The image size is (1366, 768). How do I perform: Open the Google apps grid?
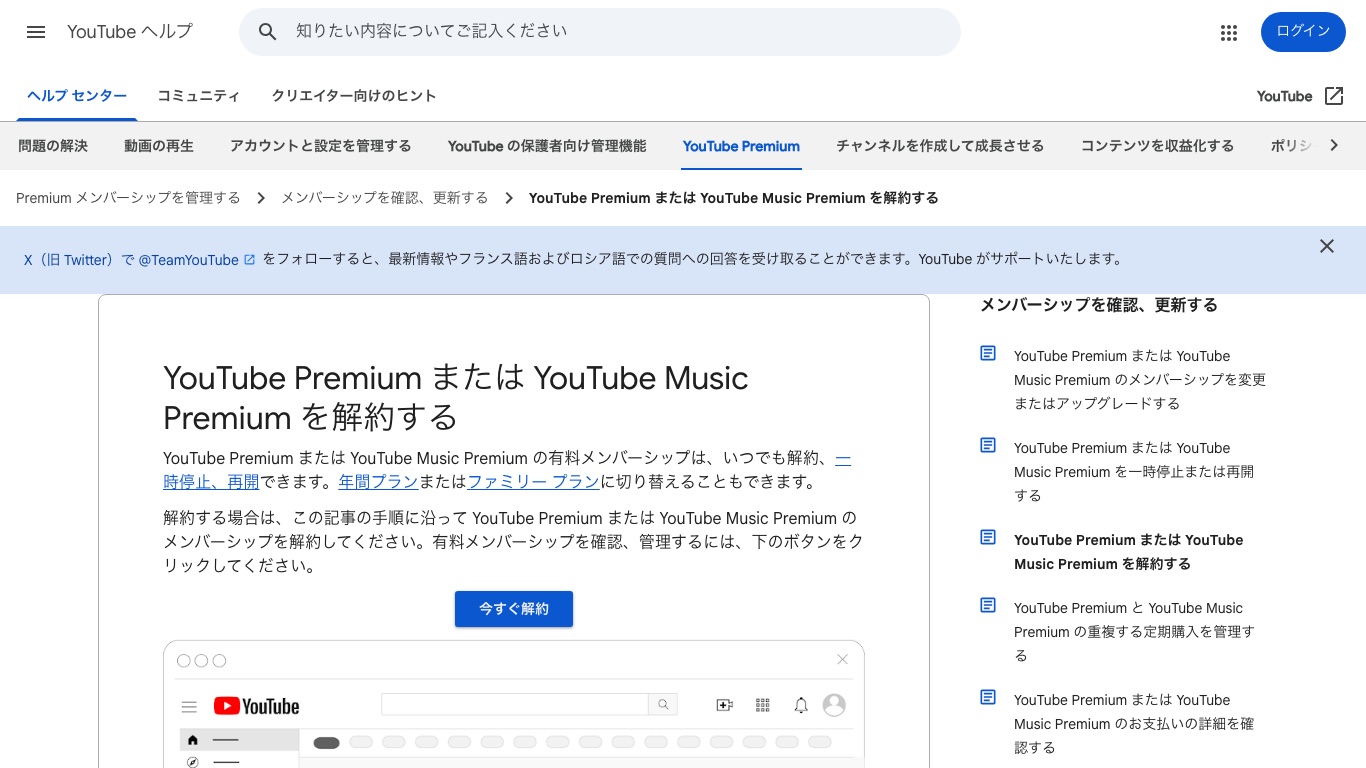click(x=1229, y=33)
